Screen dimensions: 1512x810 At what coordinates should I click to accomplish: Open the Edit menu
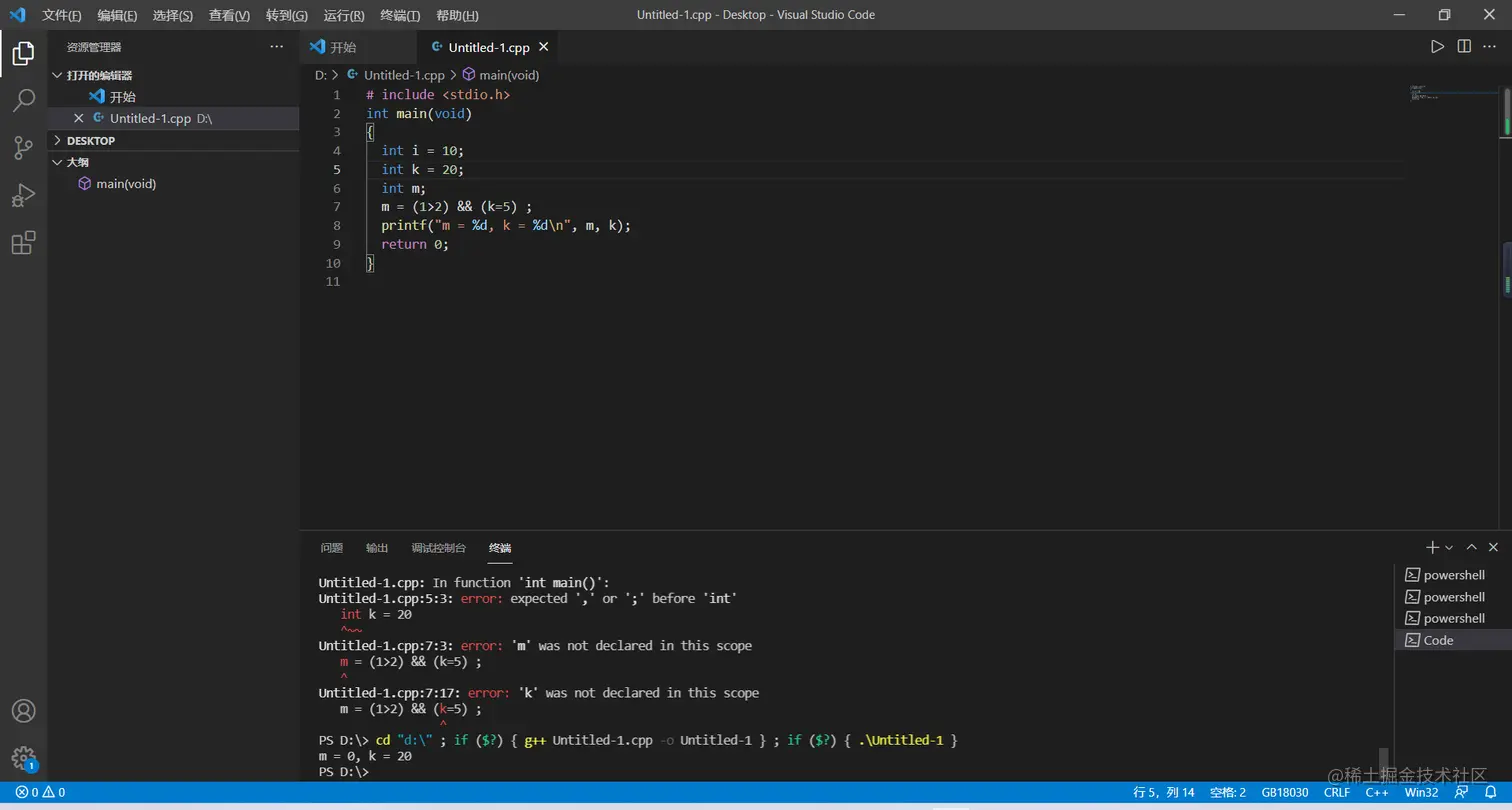click(117, 15)
